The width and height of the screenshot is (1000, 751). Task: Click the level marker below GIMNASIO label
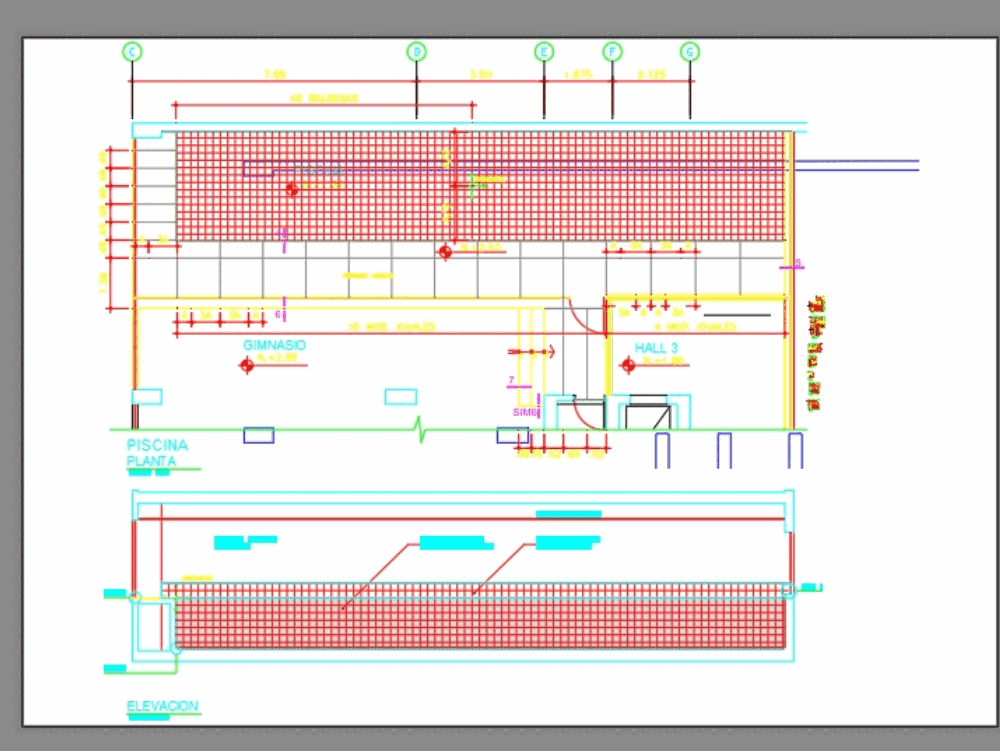pyautogui.click(x=246, y=365)
